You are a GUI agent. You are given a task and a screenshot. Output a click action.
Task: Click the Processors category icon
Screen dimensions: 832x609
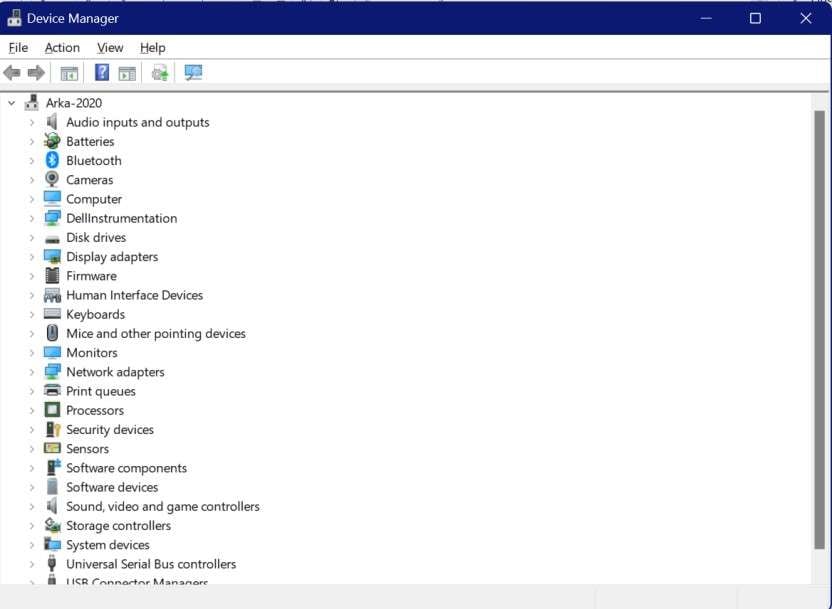tap(52, 410)
